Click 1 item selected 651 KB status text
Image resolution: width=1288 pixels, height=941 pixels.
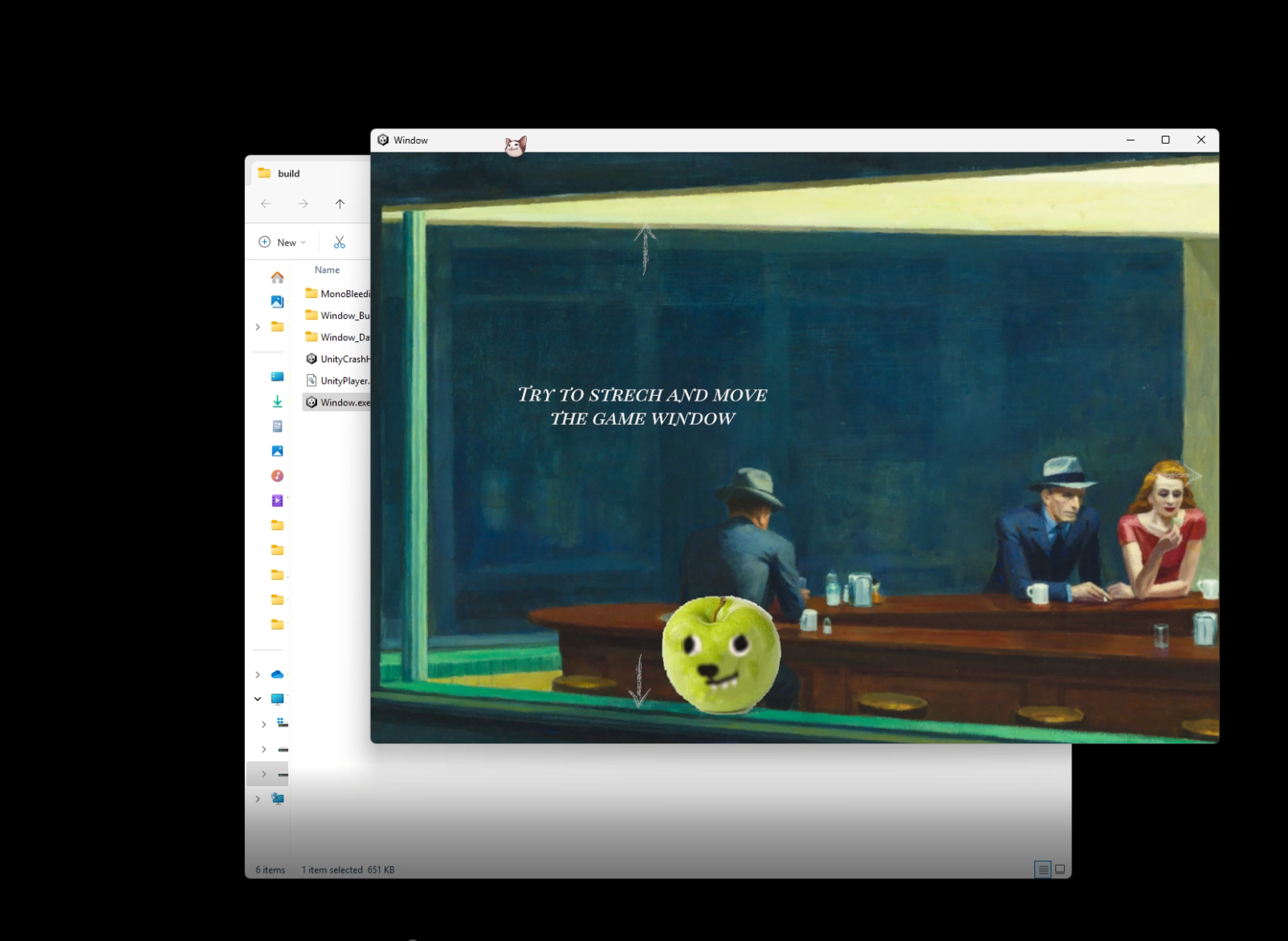click(x=348, y=870)
